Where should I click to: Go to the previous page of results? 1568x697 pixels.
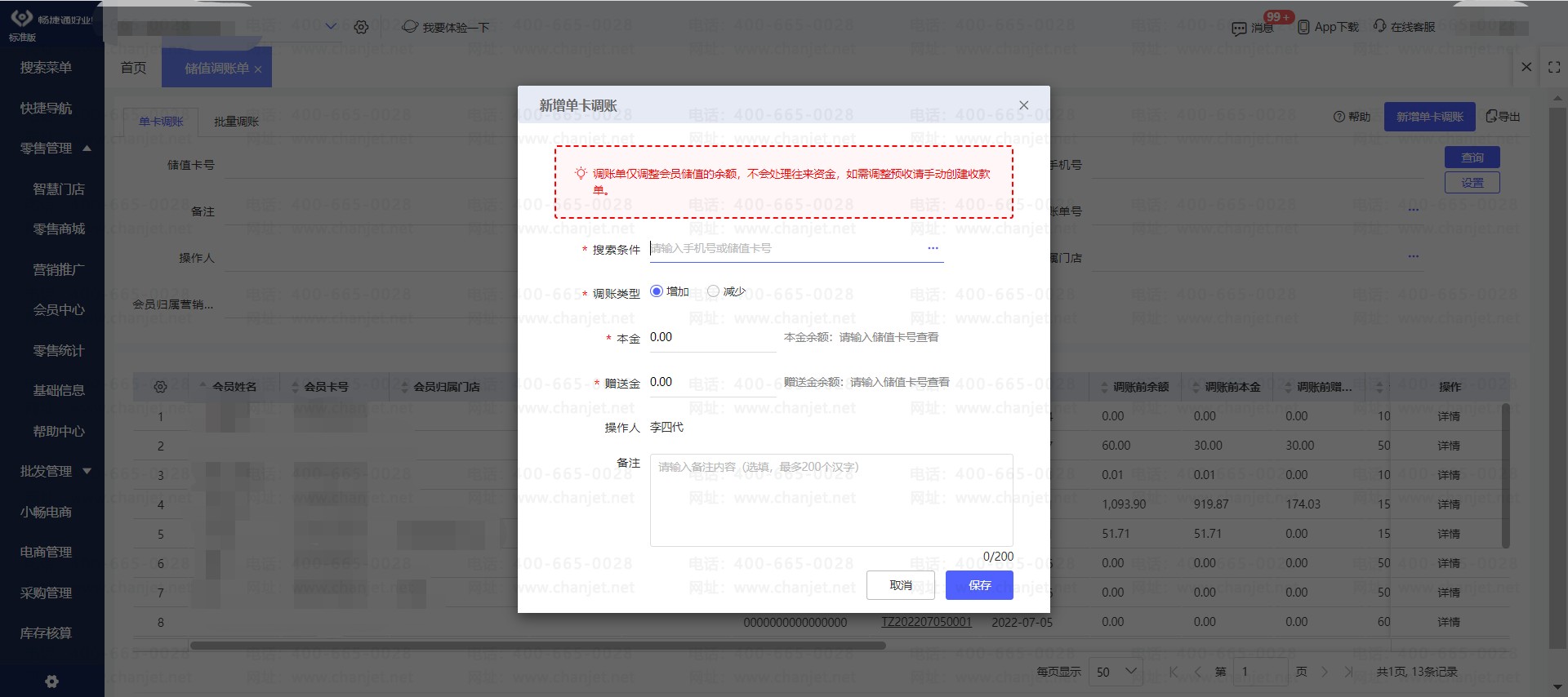[x=1198, y=672]
